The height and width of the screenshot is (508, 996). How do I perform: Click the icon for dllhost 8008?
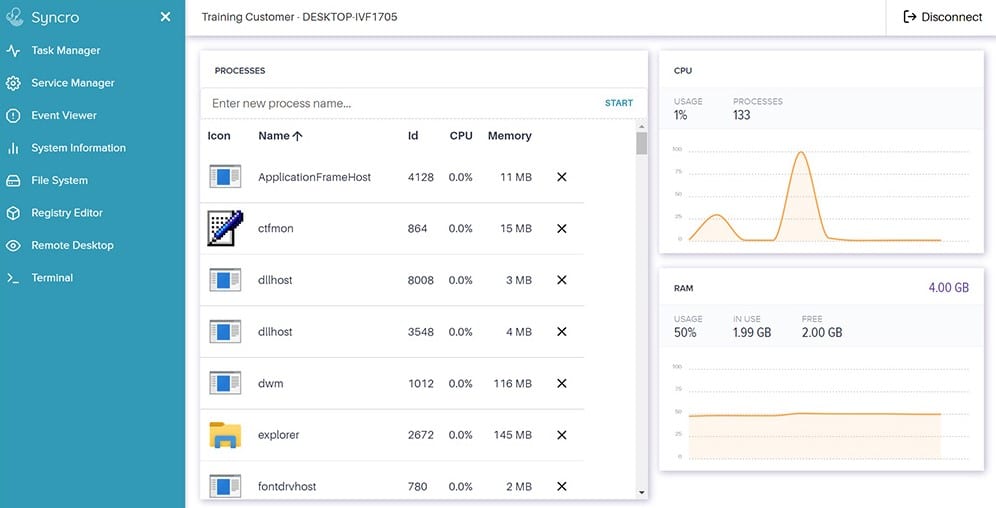click(225, 279)
